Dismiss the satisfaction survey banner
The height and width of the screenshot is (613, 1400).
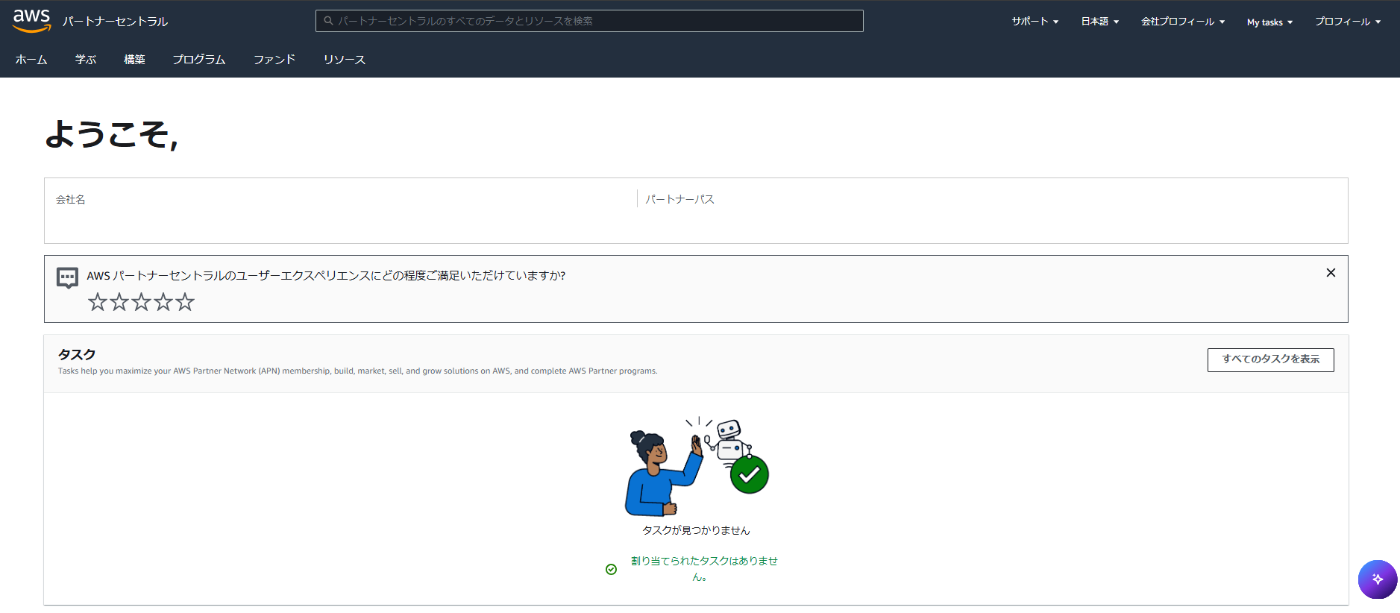[x=1330, y=272]
